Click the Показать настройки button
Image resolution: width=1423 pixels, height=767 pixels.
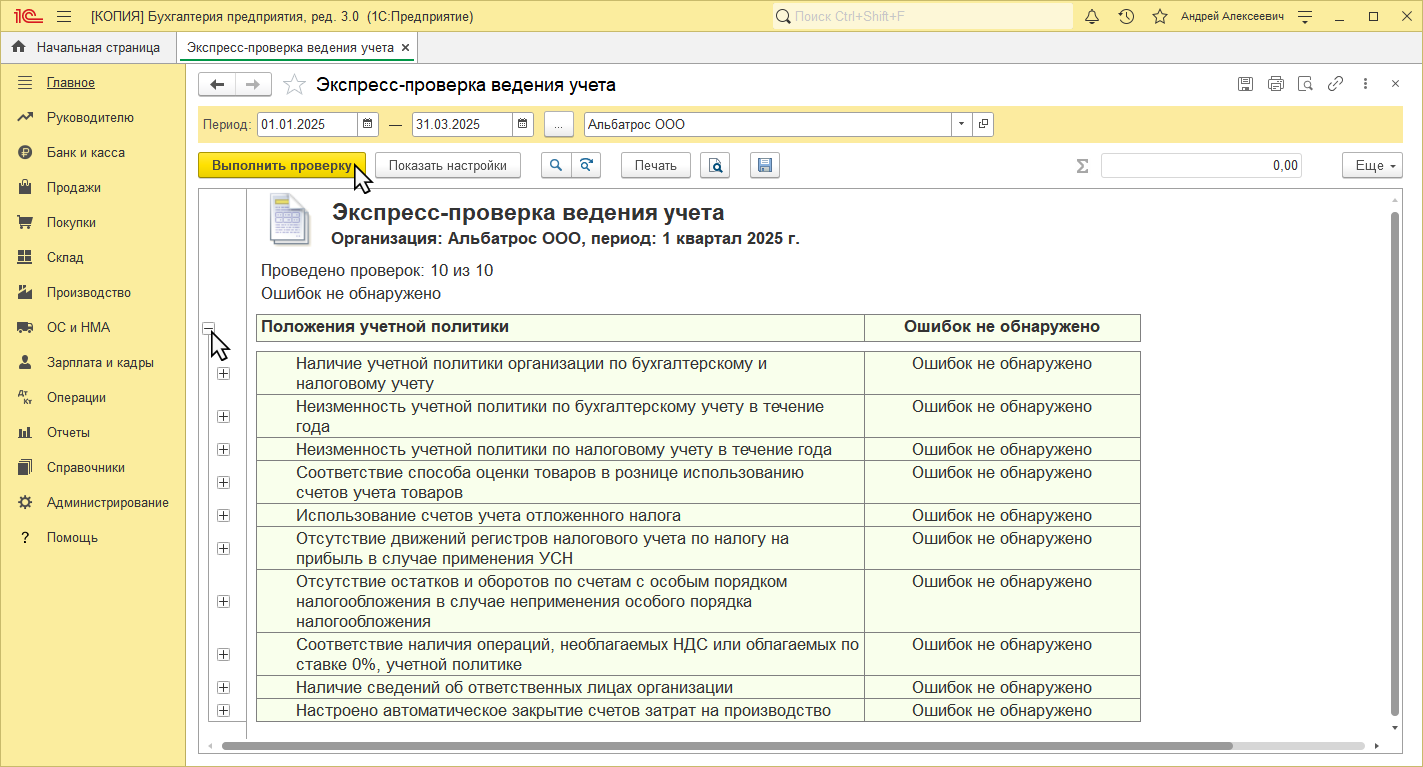click(x=447, y=166)
